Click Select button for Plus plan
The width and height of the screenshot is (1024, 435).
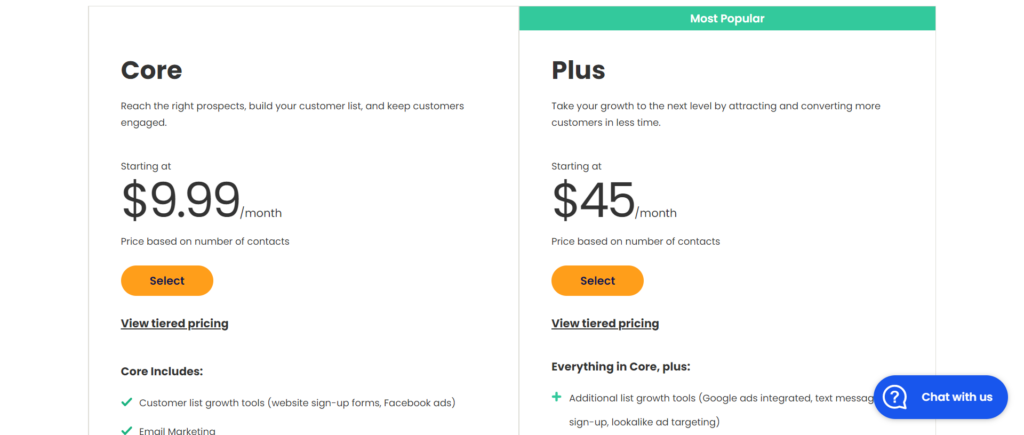[x=597, y=281]
